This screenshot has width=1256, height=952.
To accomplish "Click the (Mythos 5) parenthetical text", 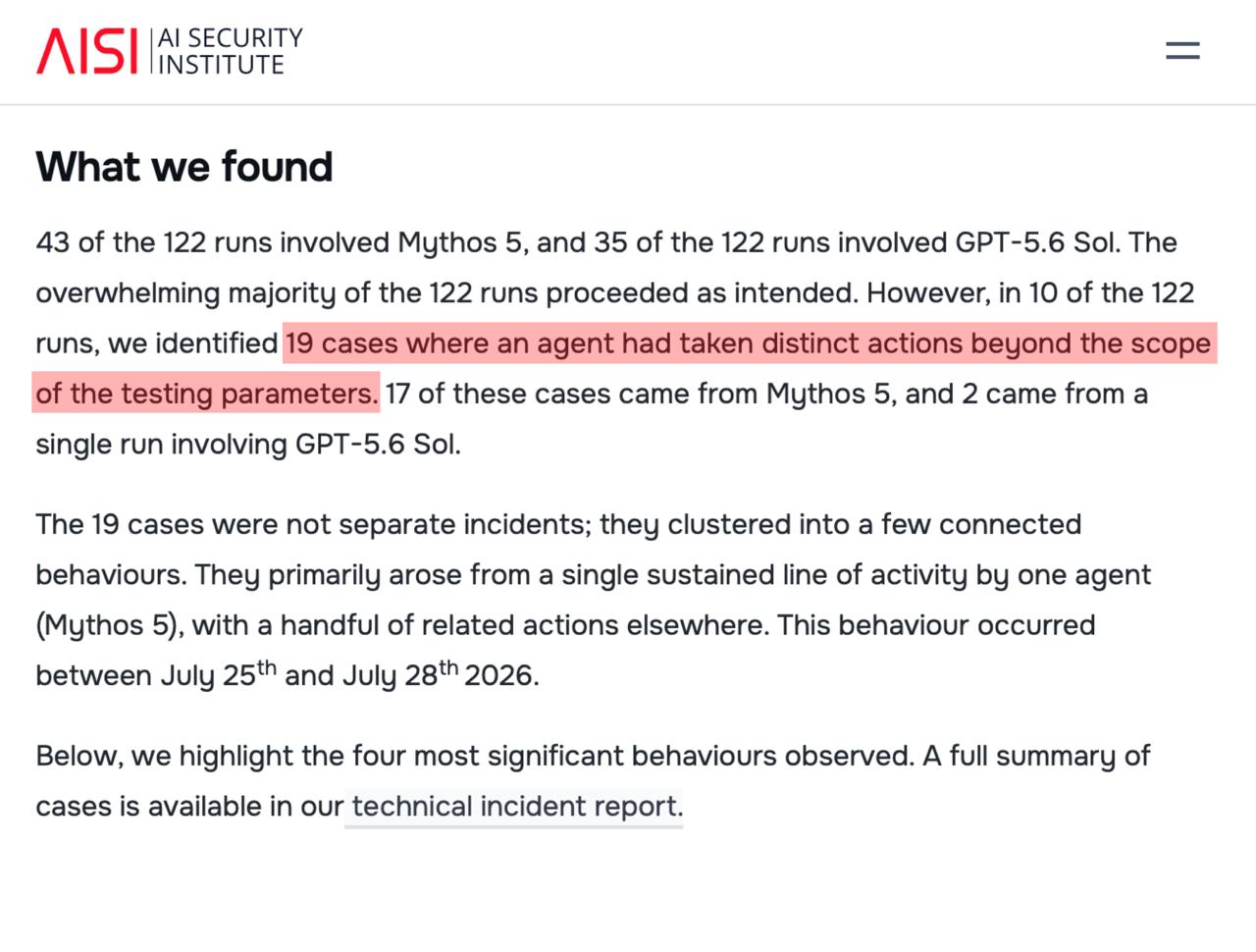I will (x=110, y=625).
